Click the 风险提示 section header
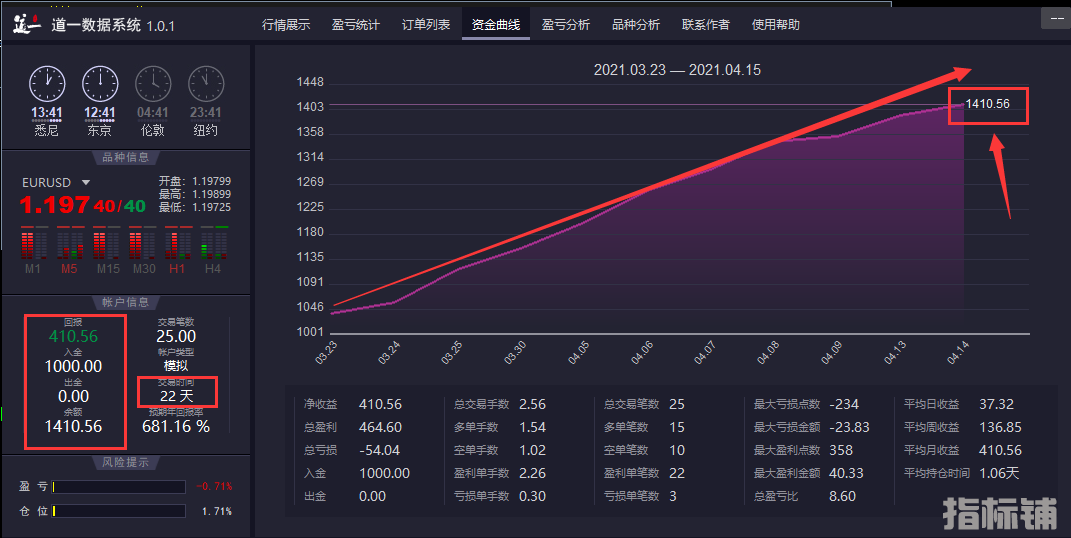The width and height of the screenshot is (1071, 538). tap(126, 462)
